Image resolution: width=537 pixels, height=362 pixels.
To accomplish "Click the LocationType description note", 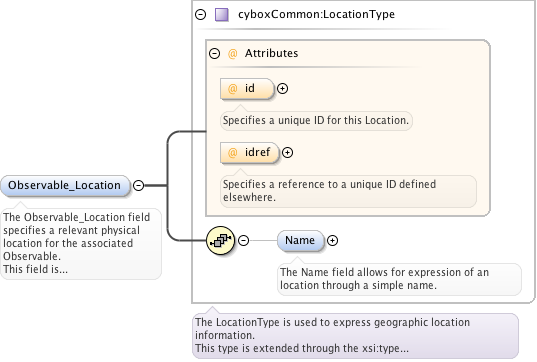I will pos(355,336).
